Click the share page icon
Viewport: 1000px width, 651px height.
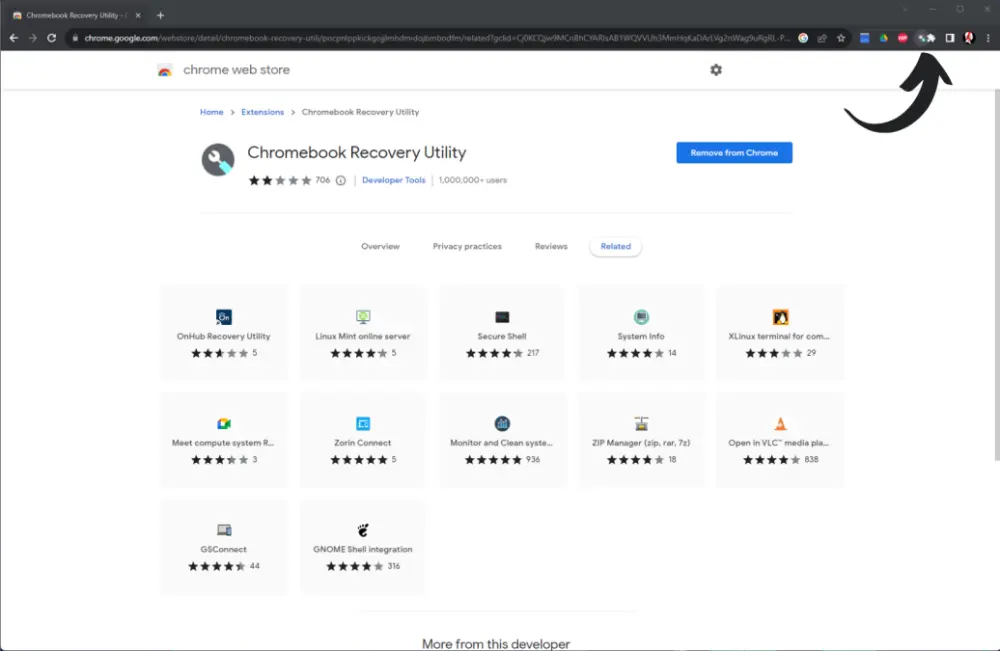click(x=822, y=38)
